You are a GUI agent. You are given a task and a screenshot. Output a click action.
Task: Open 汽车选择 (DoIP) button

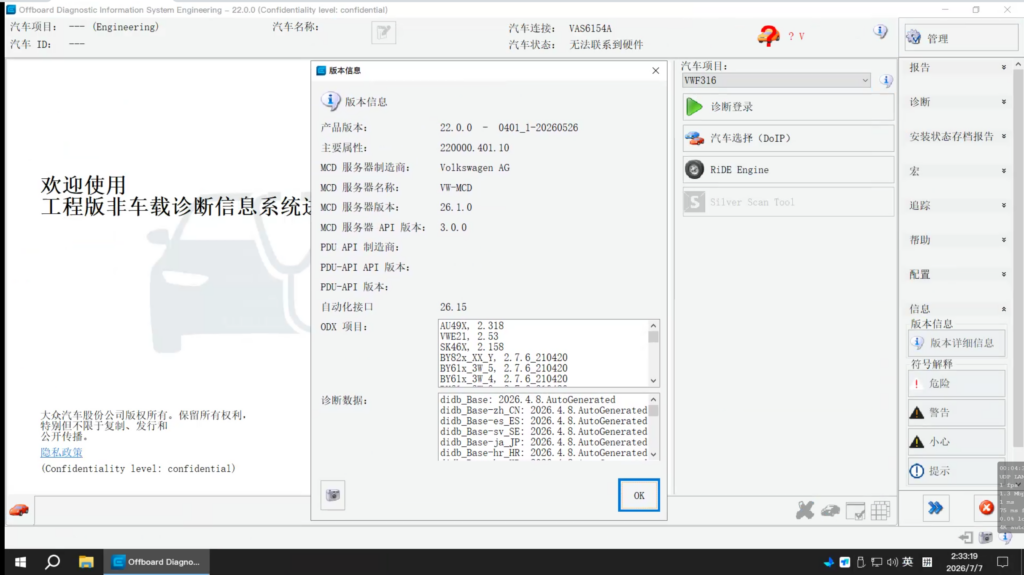pos(788,139)
